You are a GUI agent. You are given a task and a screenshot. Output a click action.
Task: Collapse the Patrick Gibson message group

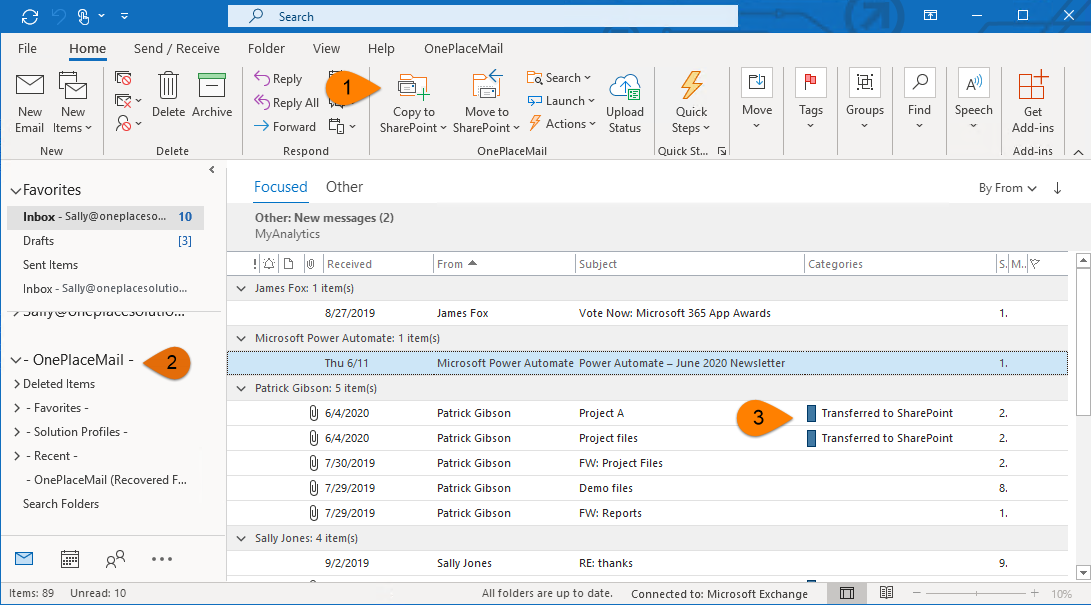[240, 388]
